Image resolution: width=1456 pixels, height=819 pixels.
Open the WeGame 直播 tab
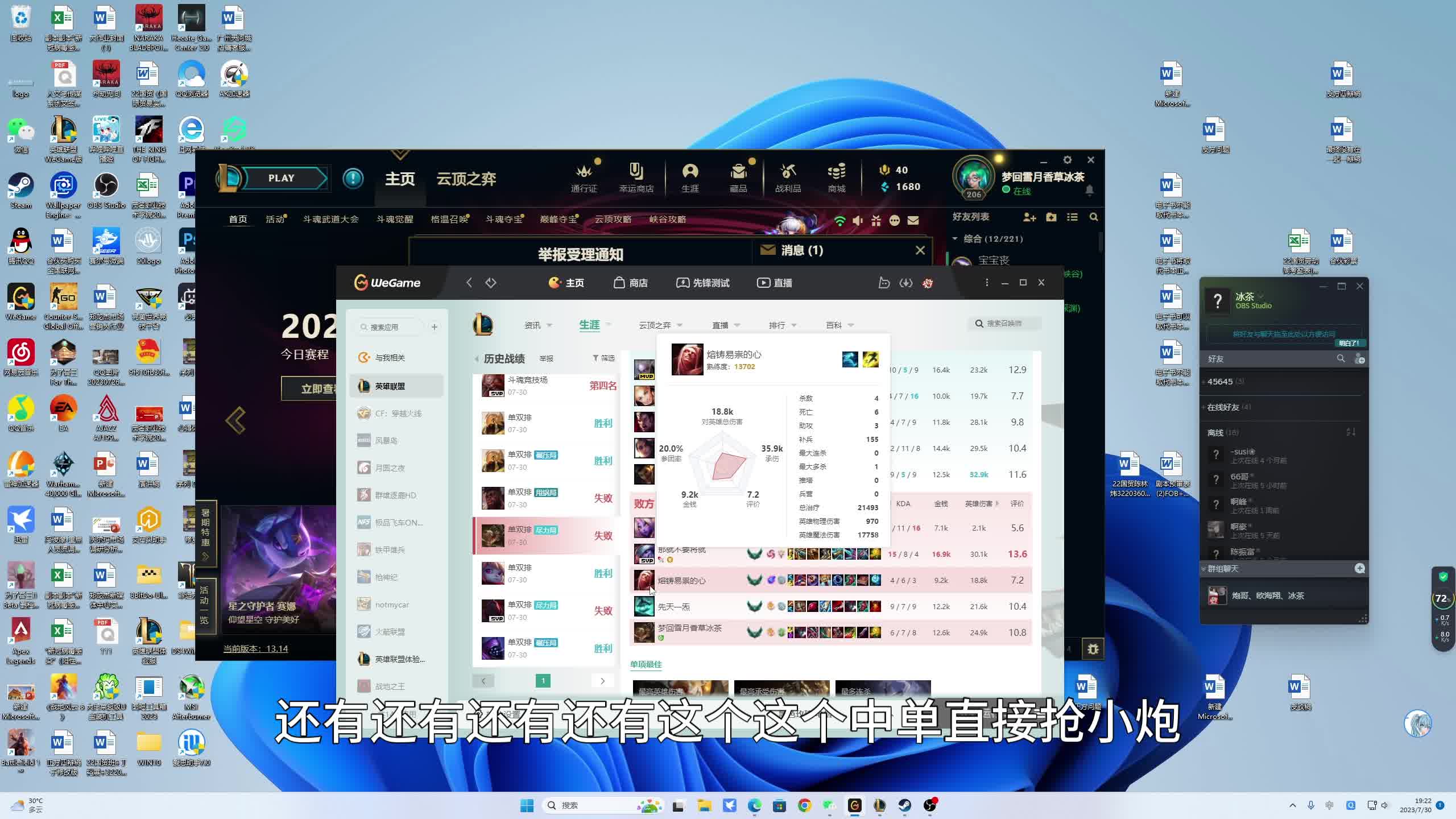(774, 283)
